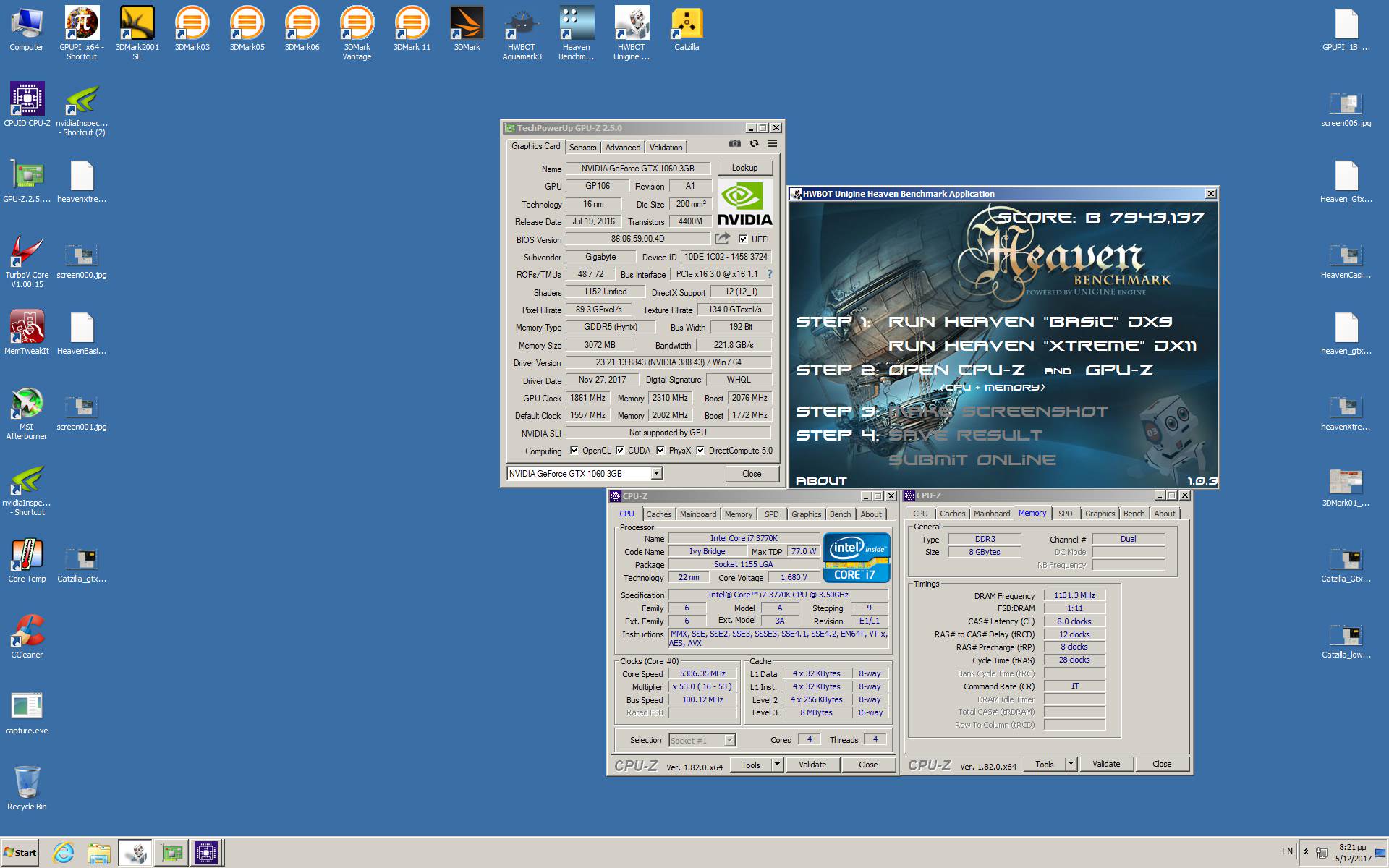Open Mainboard tab in left CPU-Z window

pyautogui.click(x=698, y=514)
